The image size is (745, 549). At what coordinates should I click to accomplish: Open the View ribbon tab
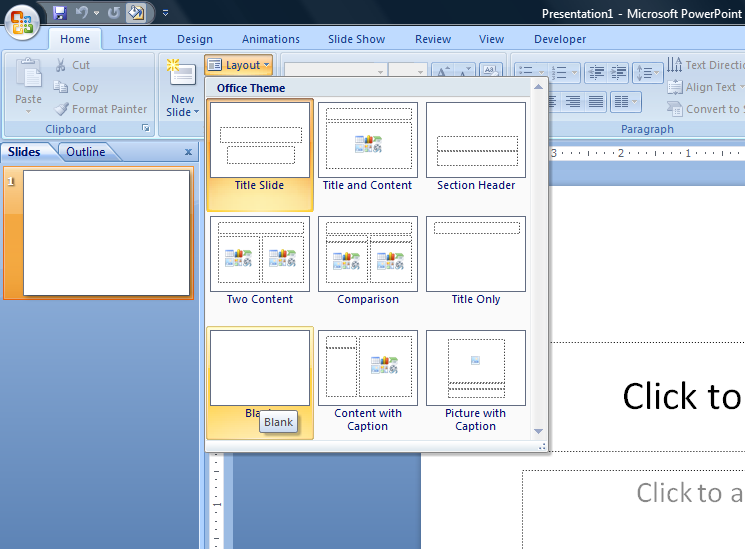pyautogui.click(x=491, y=39)
